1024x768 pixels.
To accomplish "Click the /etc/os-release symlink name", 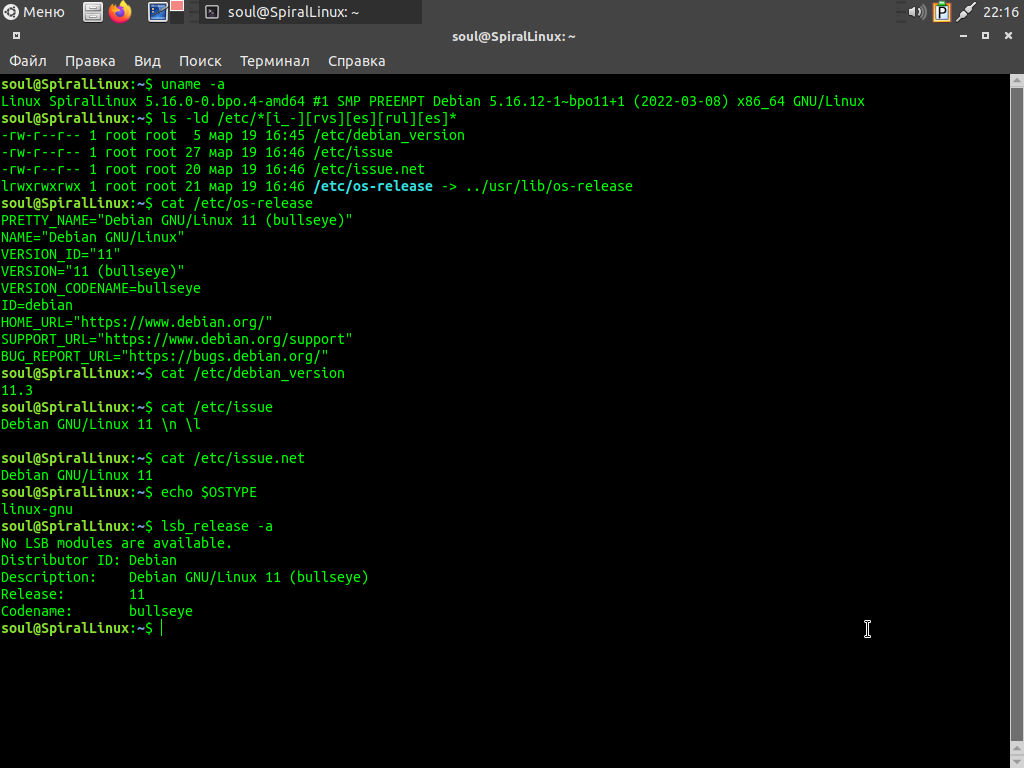I will tap(373, 186).
